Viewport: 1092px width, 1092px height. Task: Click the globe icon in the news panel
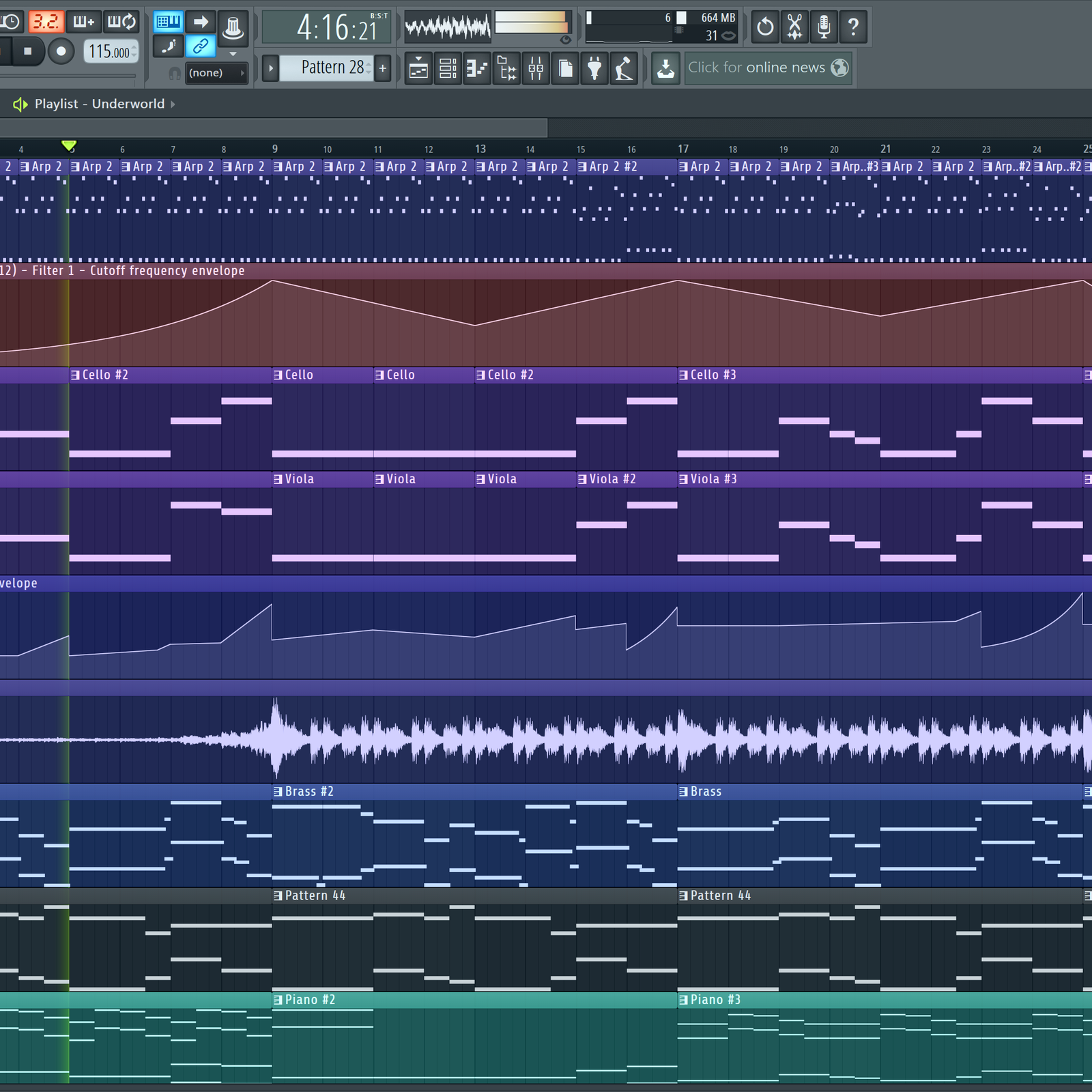(x=840, y=68)
